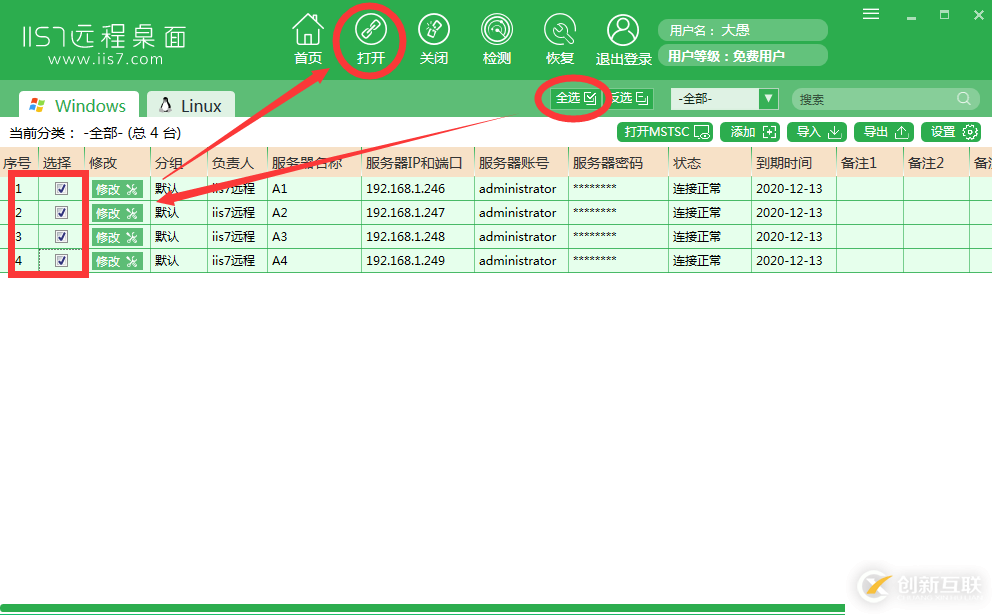992x615 pixels.
Task: Click the 导出 export icon
Action: (884, 131)
